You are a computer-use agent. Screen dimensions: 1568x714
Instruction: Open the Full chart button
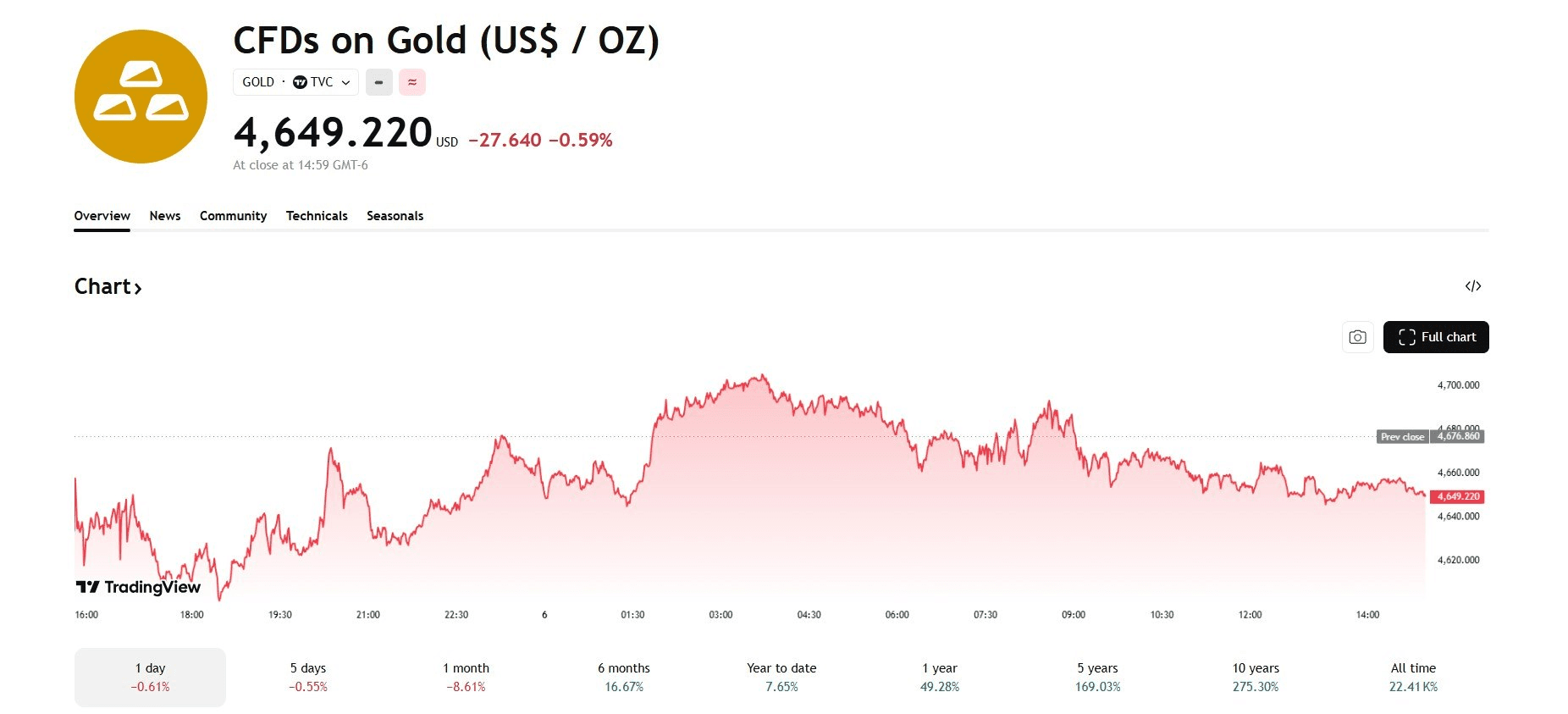click(x=1436, y=337)
